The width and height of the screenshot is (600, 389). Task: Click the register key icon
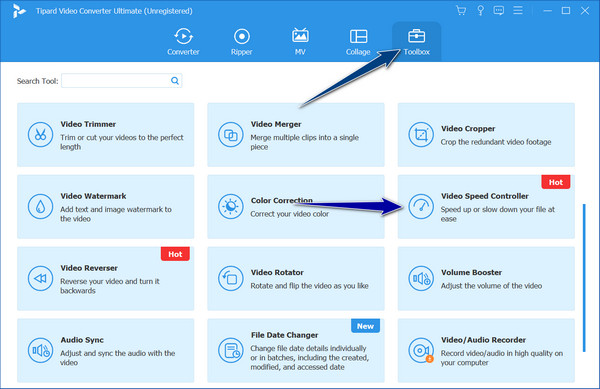click(480, 11)
